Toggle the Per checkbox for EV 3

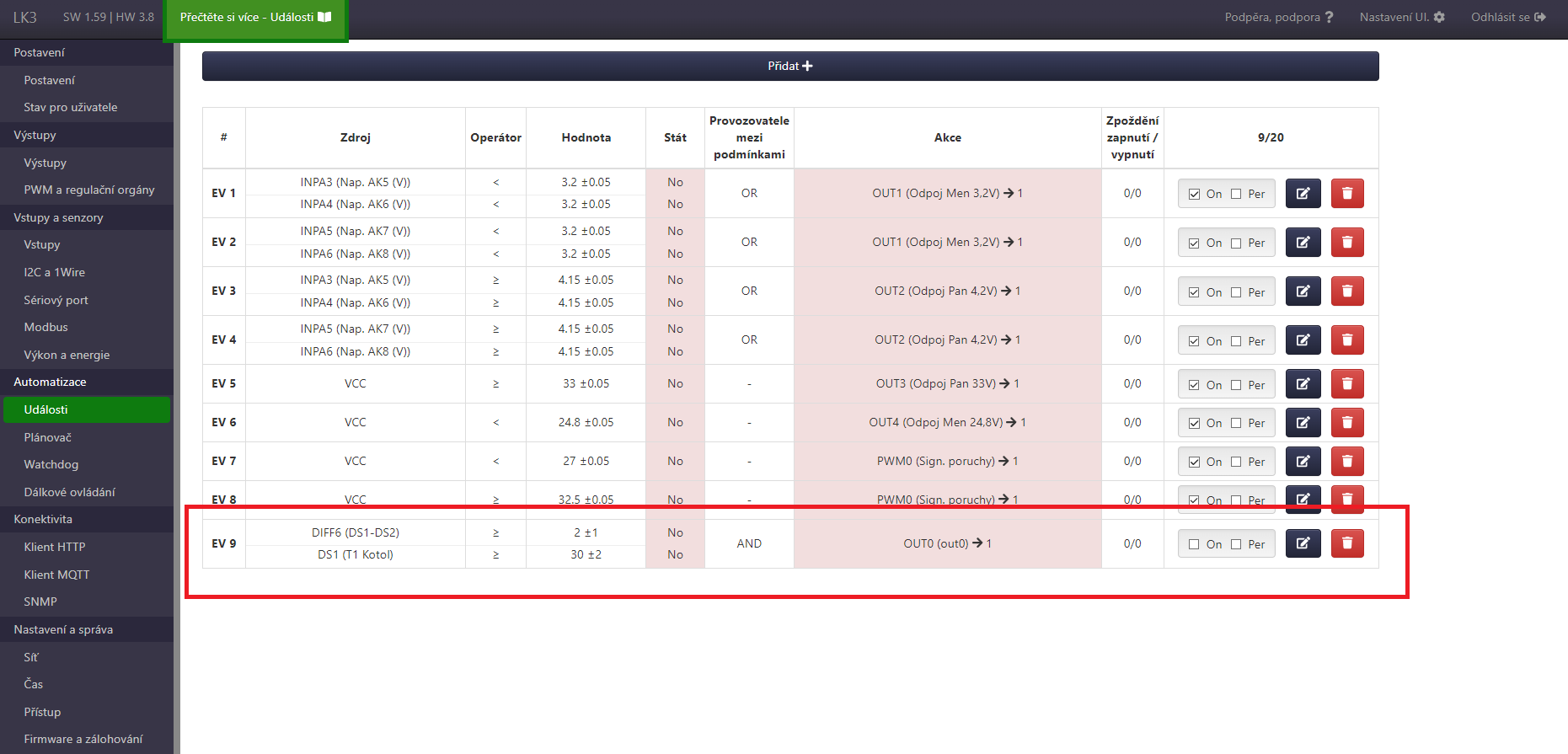[1236, 292]
